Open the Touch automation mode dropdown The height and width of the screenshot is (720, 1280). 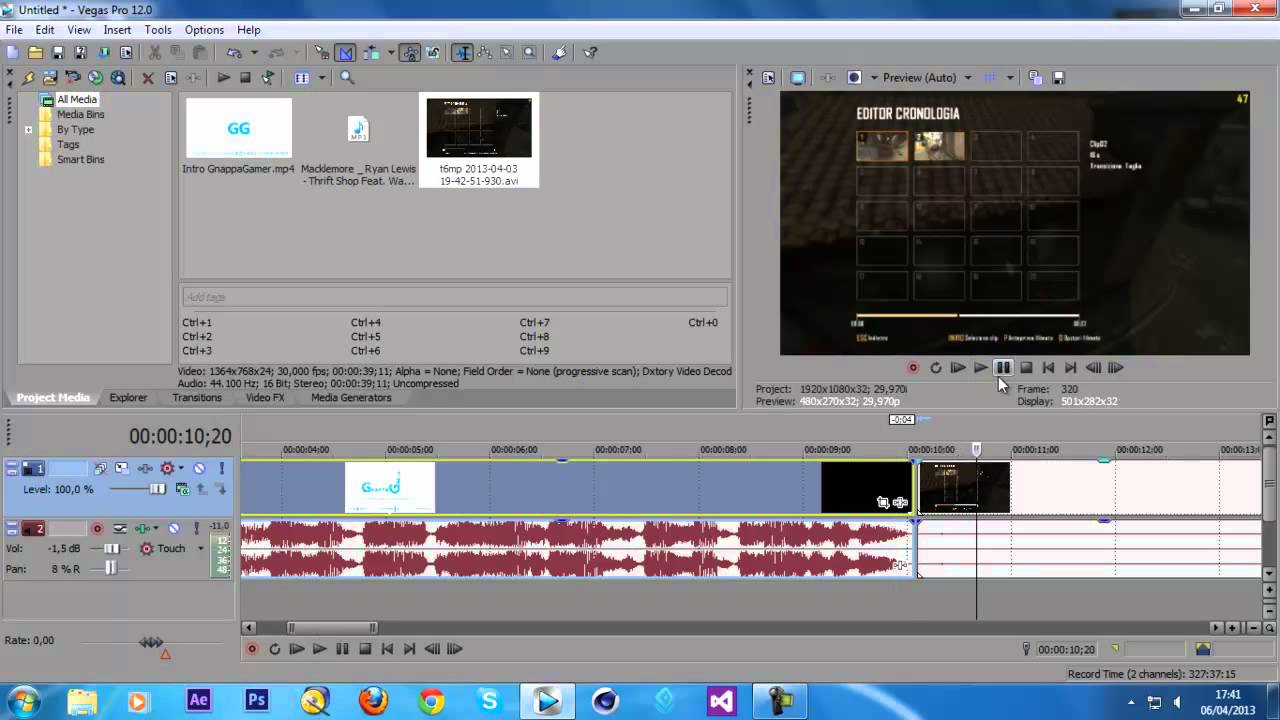(x=200, y=548)
